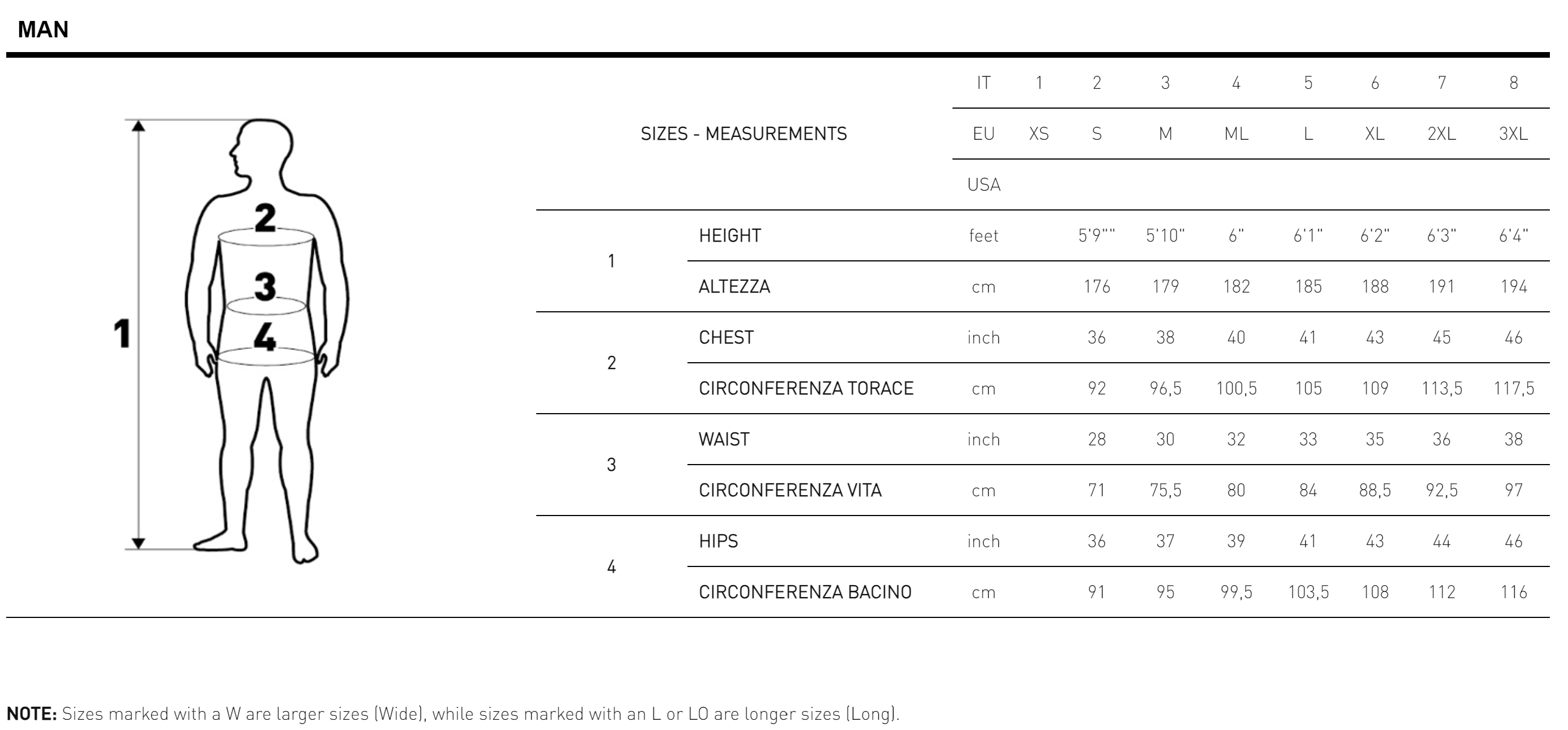The width and height of the screenshot is (1568, 730).
Task: Click the USA row label
Action: tap(984, 185)
